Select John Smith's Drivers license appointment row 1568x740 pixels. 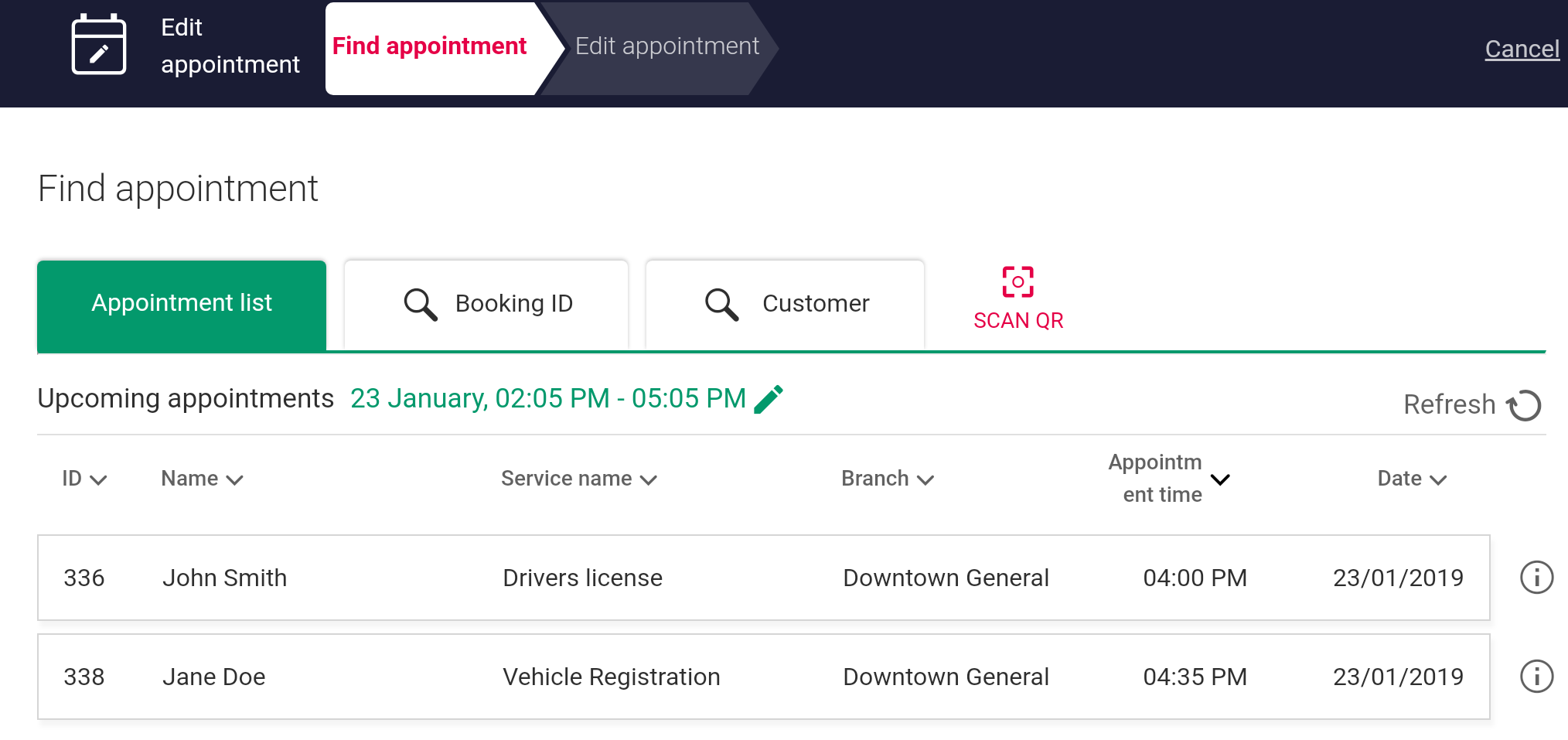763,578
